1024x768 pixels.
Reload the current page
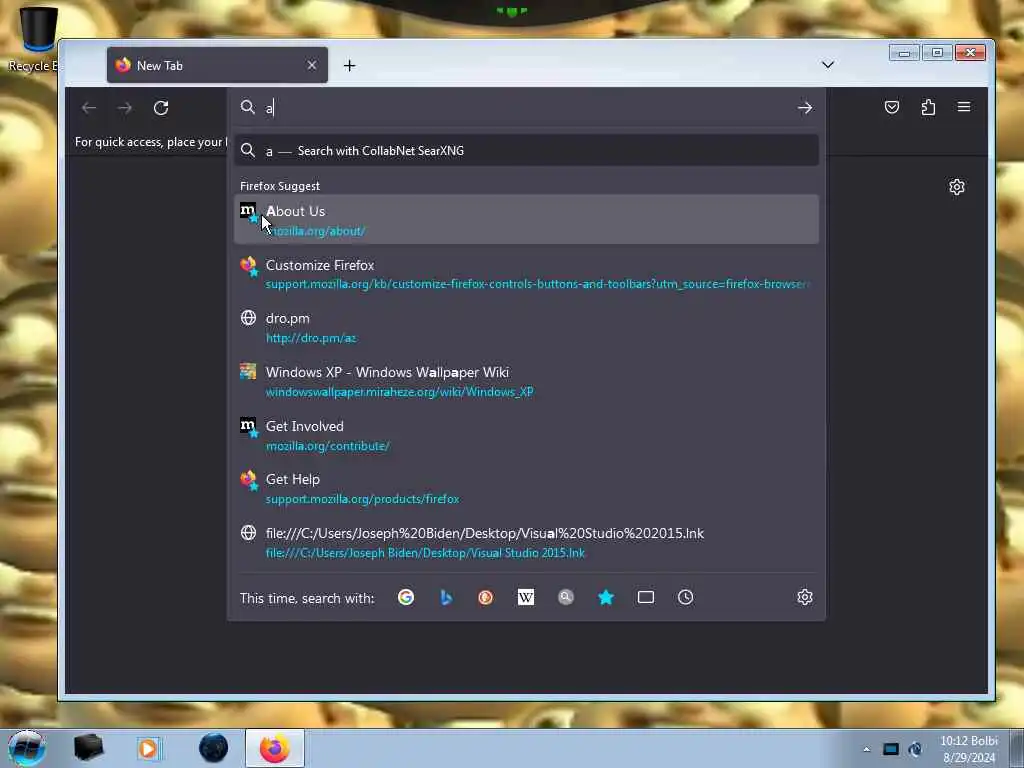161,108
